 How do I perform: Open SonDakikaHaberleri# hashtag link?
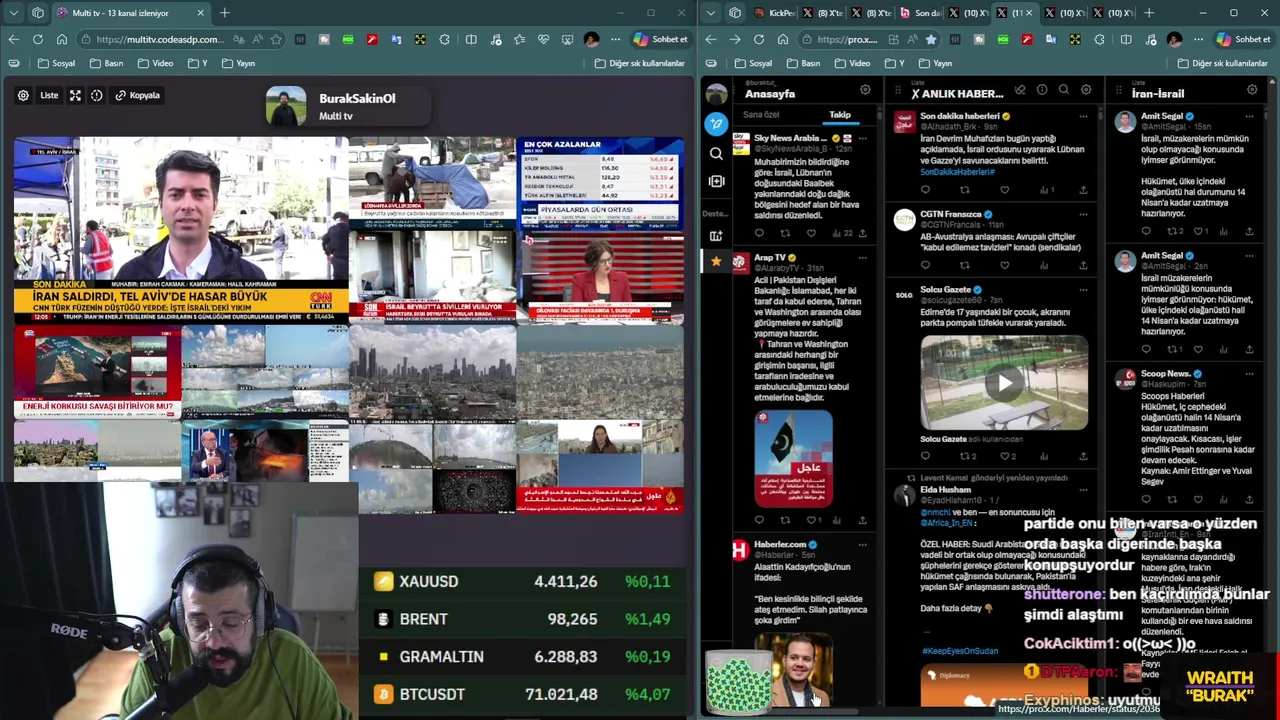[x=957, y=172]
